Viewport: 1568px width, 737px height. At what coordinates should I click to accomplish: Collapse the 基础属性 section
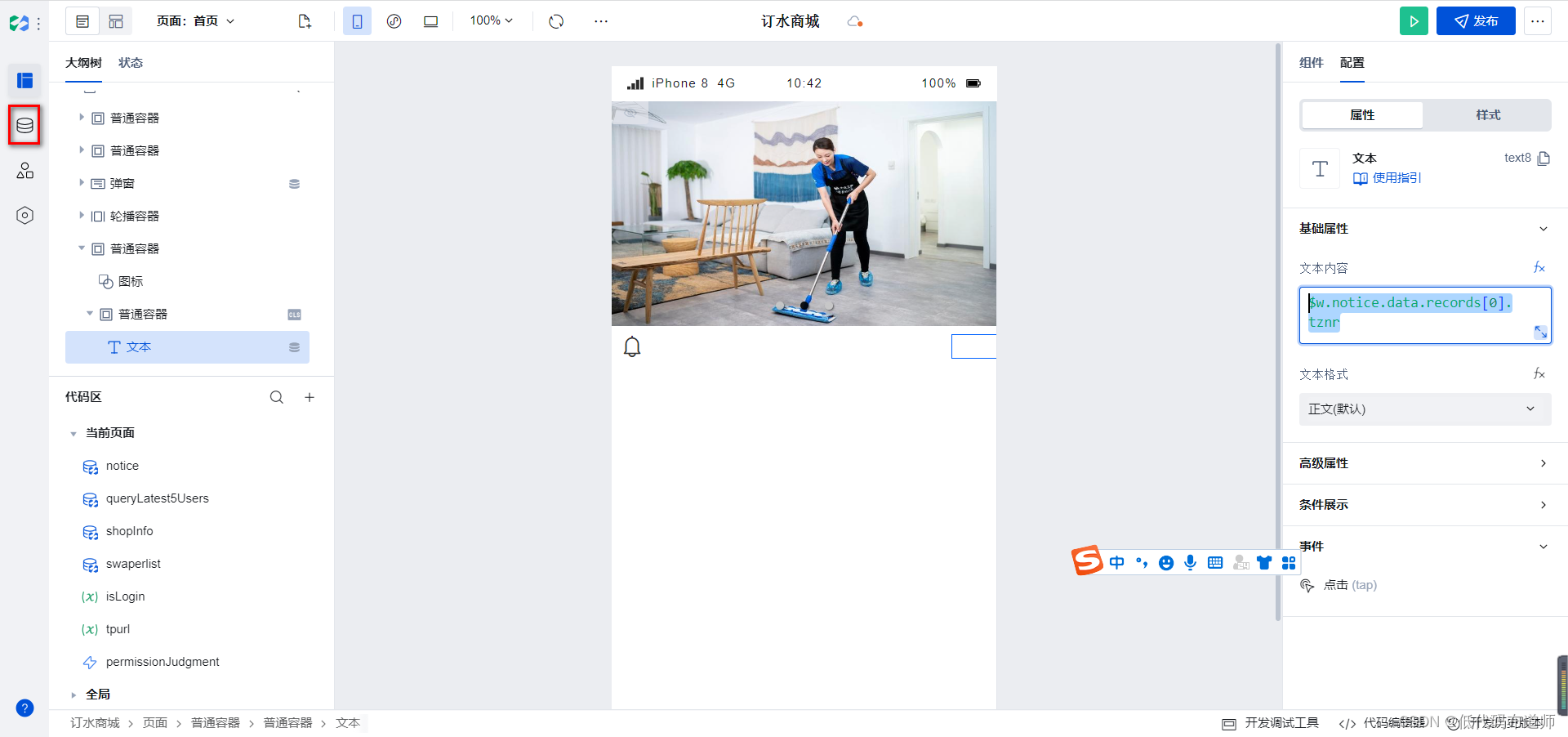(x=1543, y=229)
